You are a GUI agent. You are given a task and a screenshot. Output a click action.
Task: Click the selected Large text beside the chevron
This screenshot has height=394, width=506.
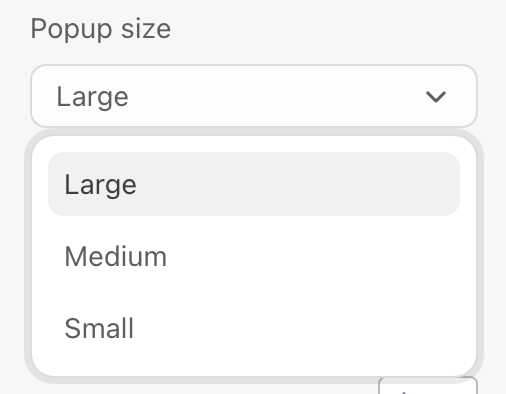pos(93,97)
